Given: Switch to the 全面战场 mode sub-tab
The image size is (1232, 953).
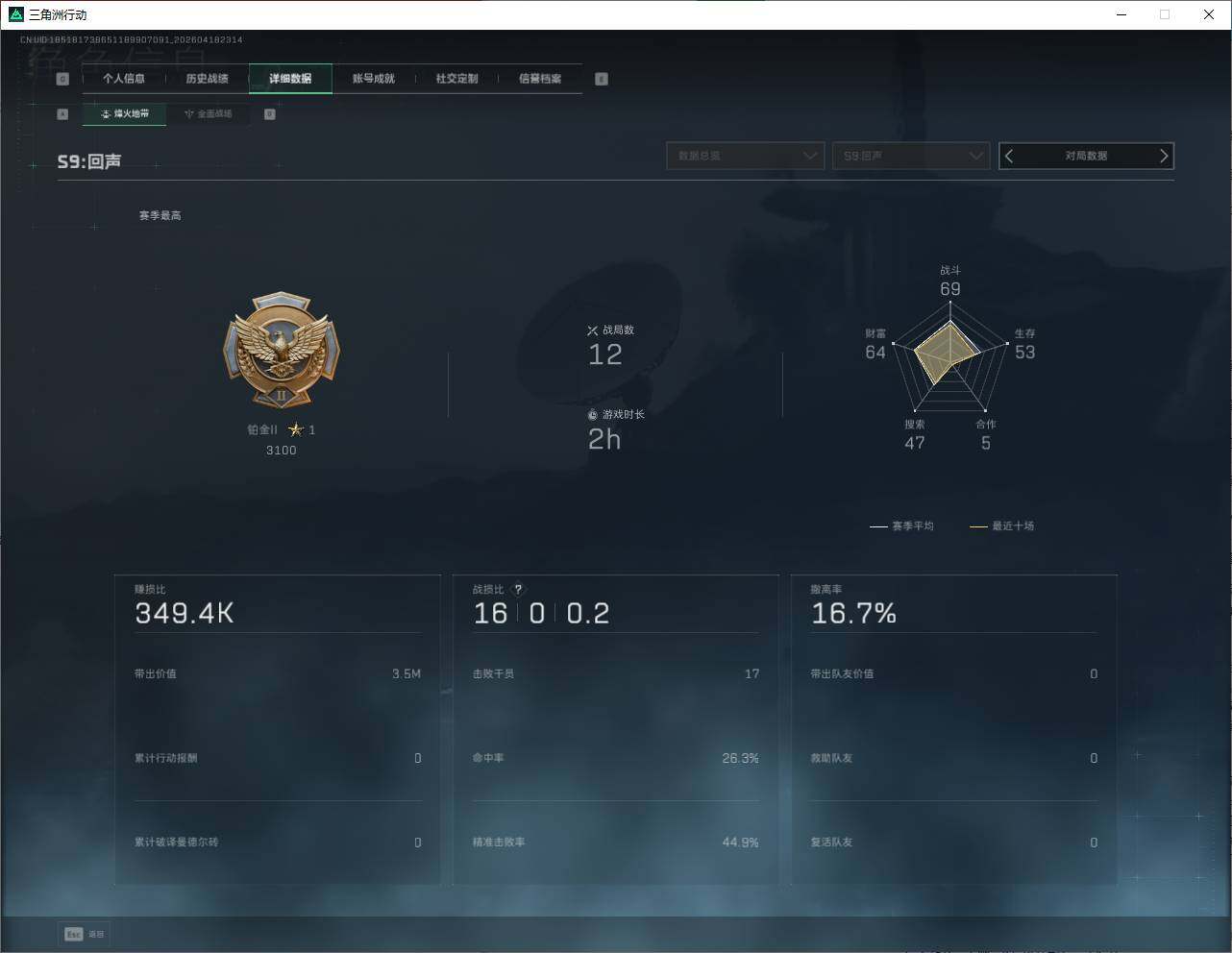Looking at the screenshot, I should pos(209,114).
